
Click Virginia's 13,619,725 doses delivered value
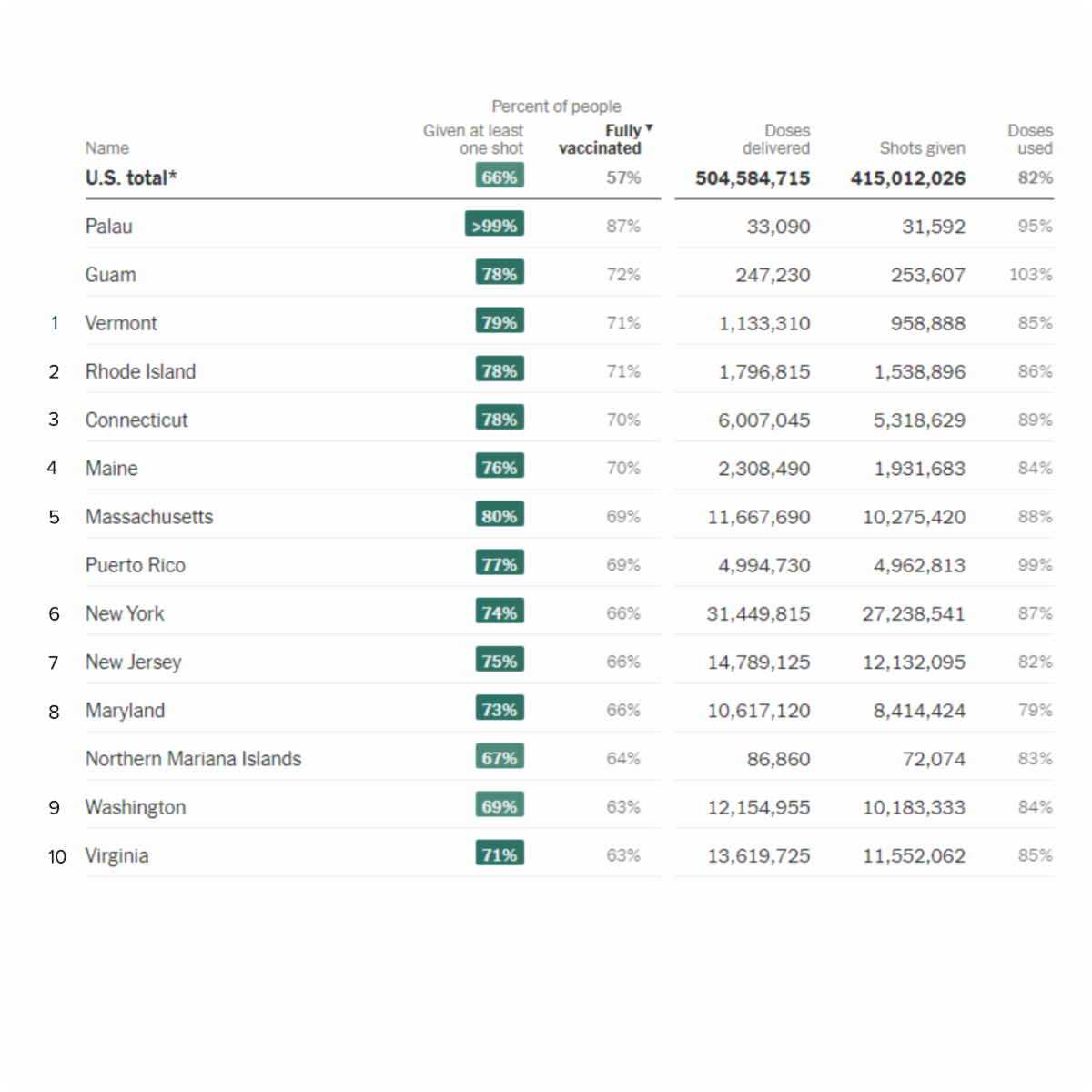pyautogui.click(x=759, y=856)
